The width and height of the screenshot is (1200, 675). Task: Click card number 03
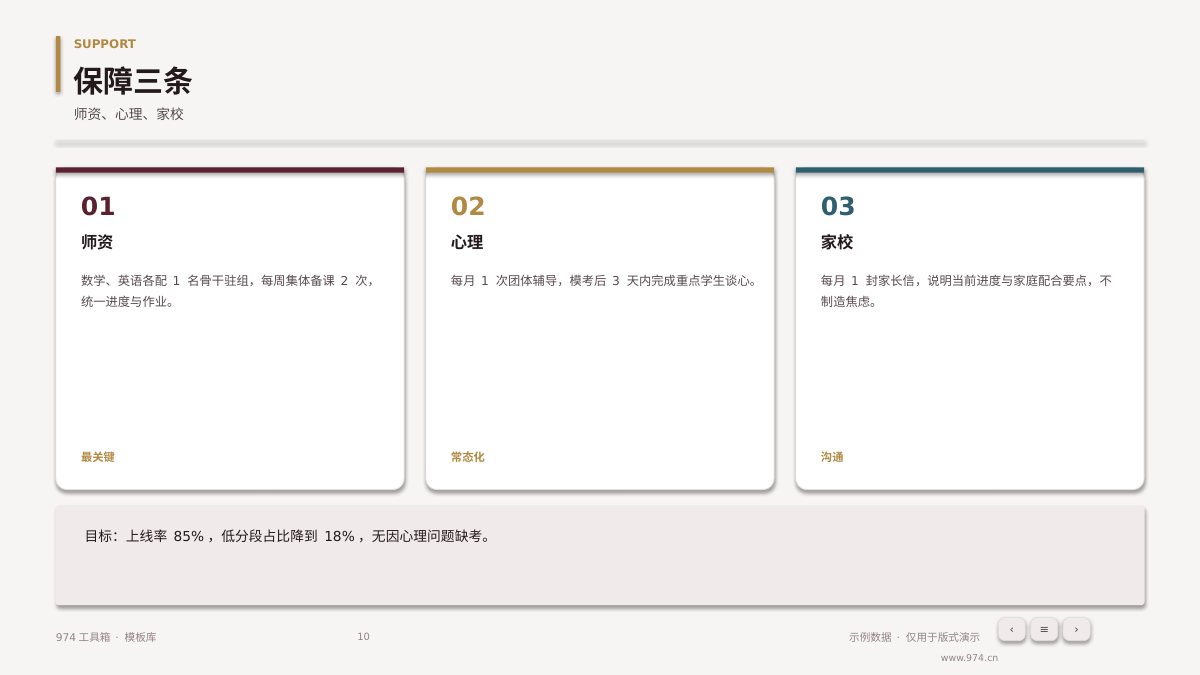[838, 206]
